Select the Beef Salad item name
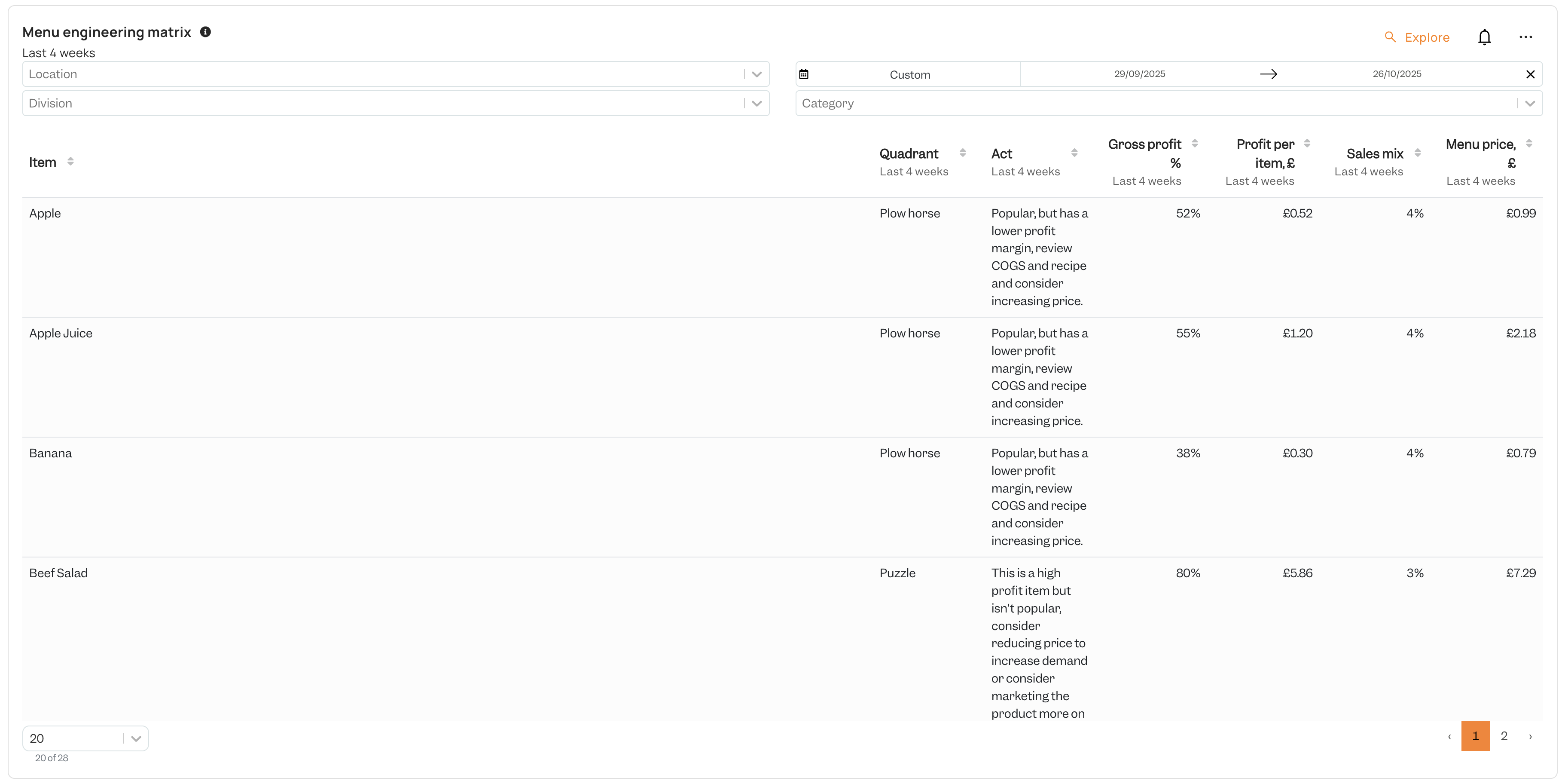This screenshot has width=1568, height=784. [x=58, y=573]
